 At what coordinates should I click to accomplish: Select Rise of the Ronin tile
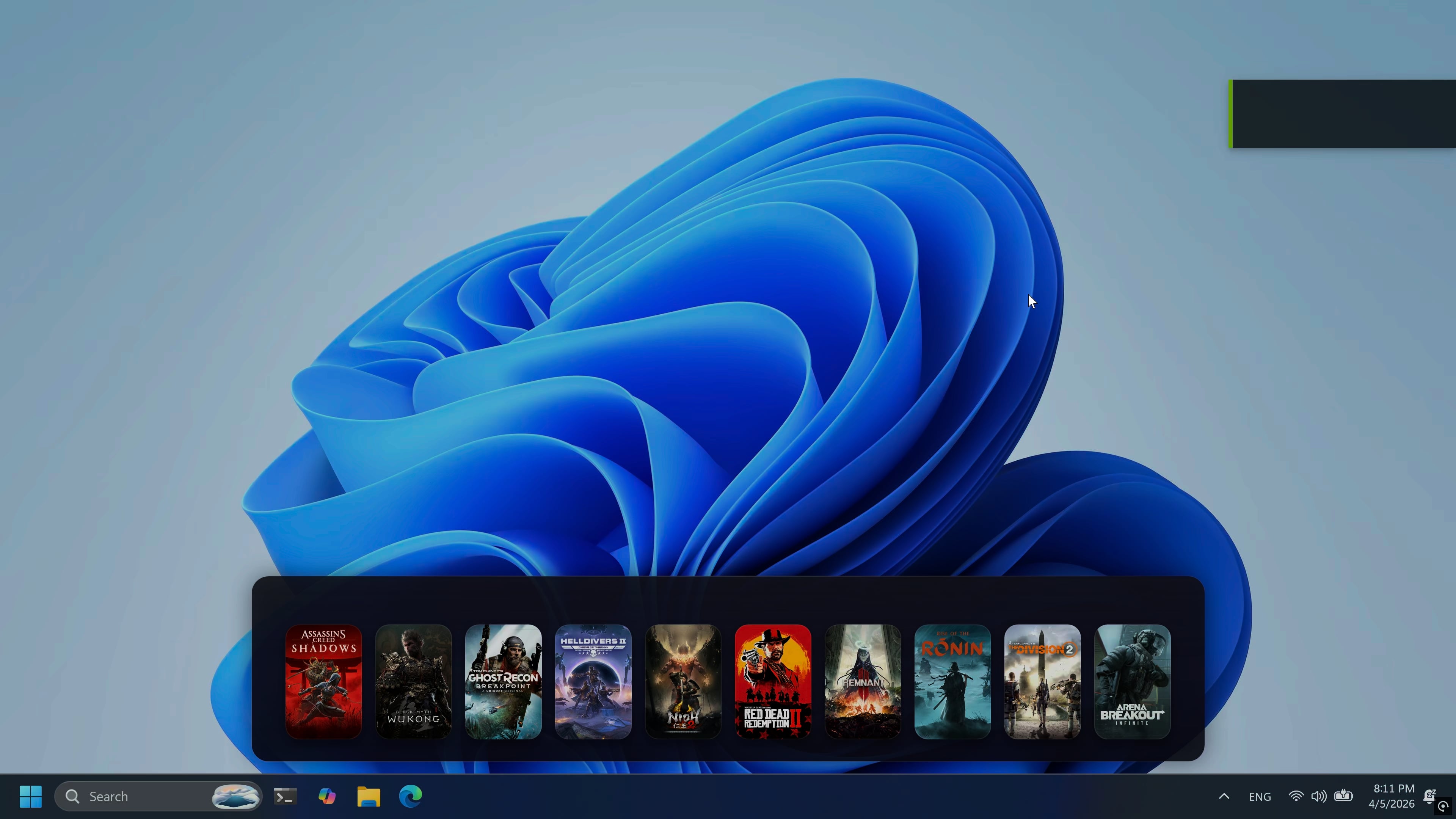click(952, 681)
